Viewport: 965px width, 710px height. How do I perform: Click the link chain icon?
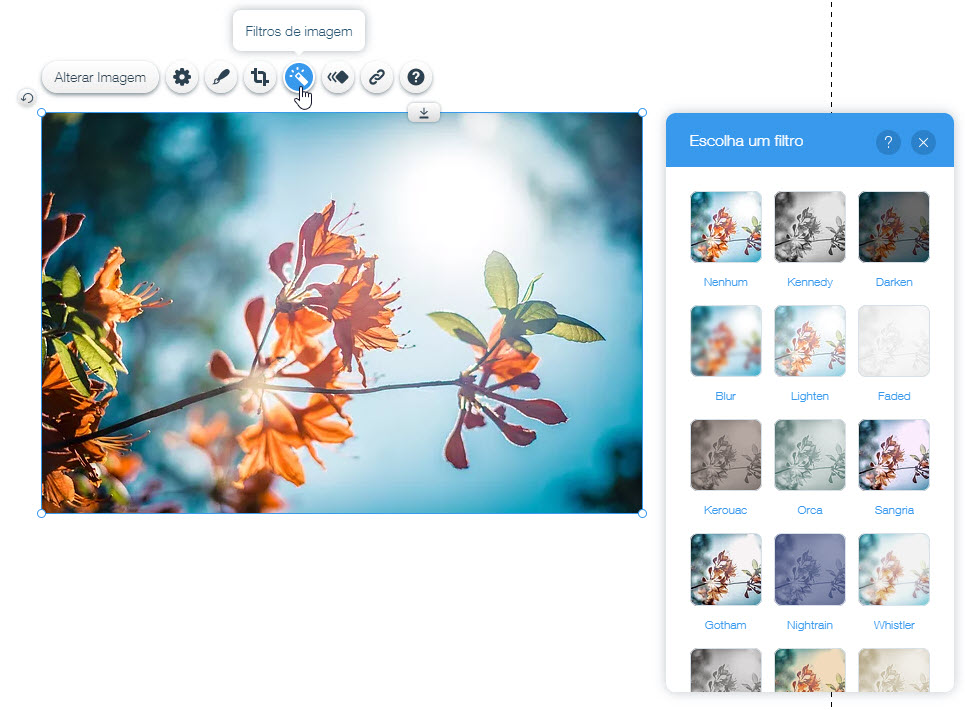[377, 77]
